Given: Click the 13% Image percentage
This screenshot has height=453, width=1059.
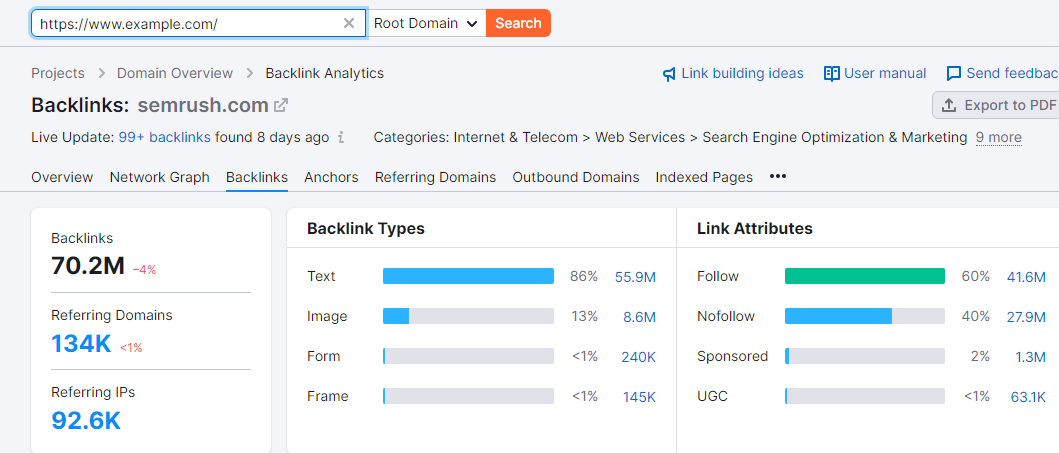Looking at the screenshot, I should coord(584,317).
